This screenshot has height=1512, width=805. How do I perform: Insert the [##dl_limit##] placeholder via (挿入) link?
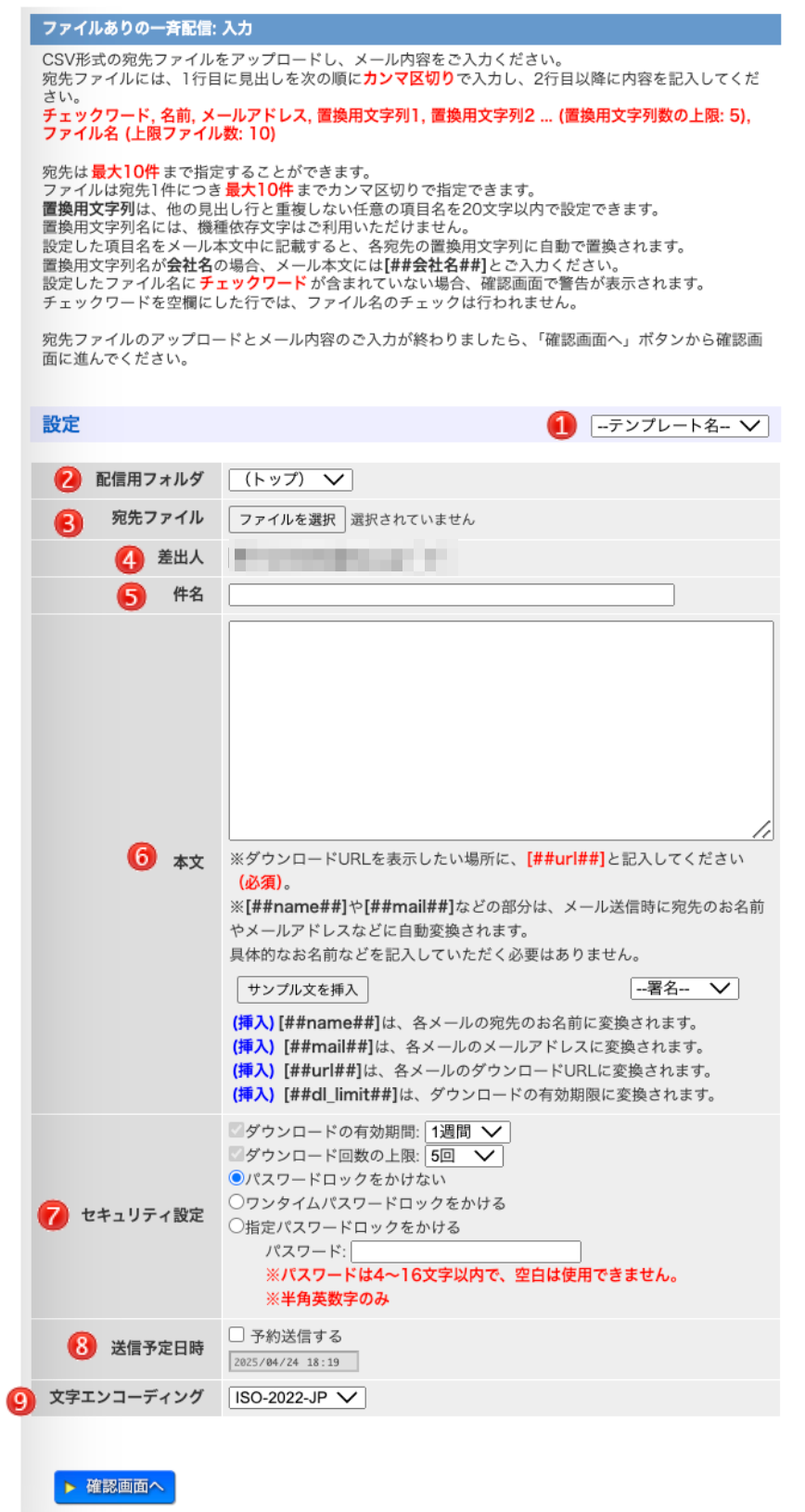click(x=253, y=1095)
